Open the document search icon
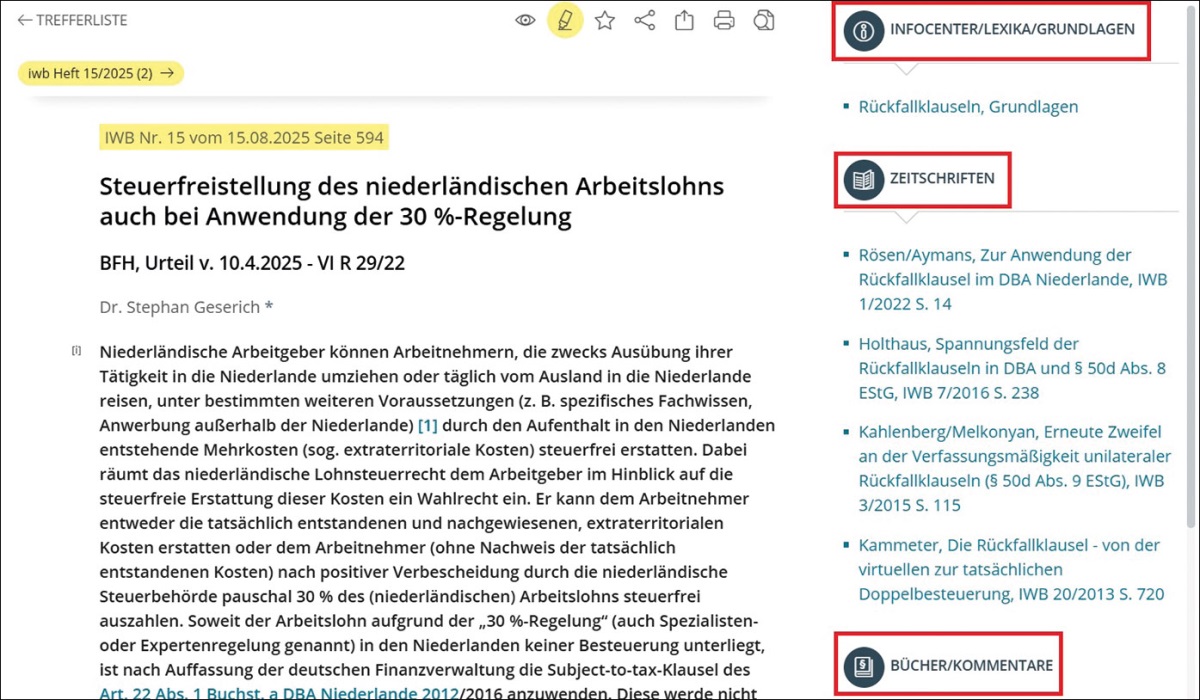The width and height of the screenshot is (1200, 700). click(764, 21)
